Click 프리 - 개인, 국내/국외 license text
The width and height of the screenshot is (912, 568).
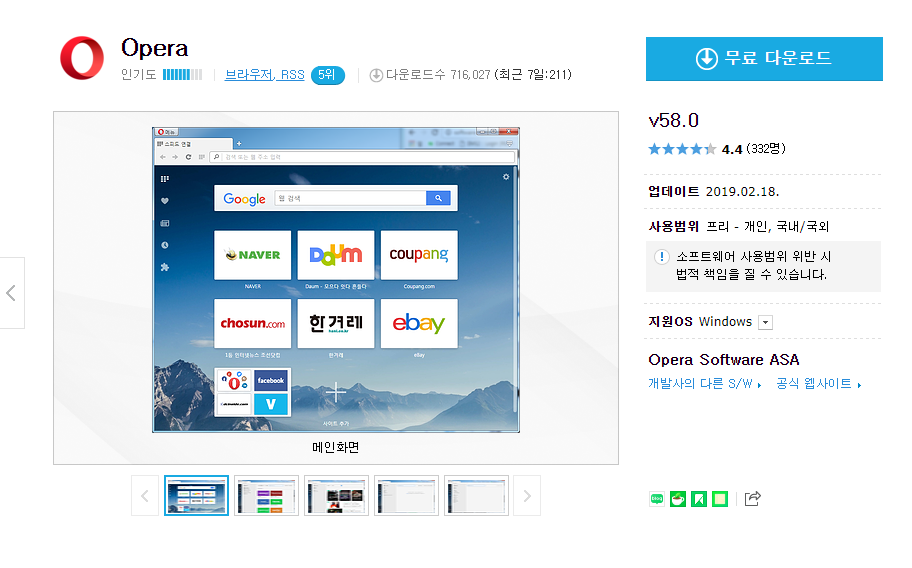tap(767, 227)
